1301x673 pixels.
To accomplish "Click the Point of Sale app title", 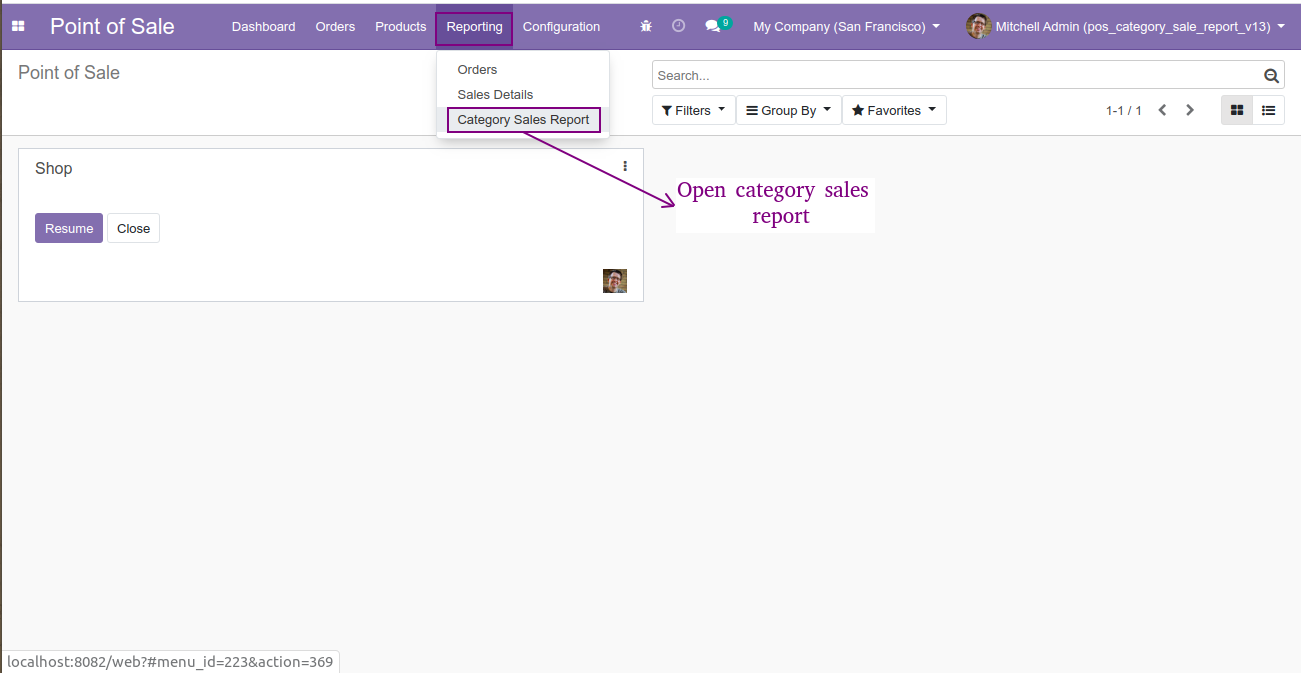I will 112,26.
